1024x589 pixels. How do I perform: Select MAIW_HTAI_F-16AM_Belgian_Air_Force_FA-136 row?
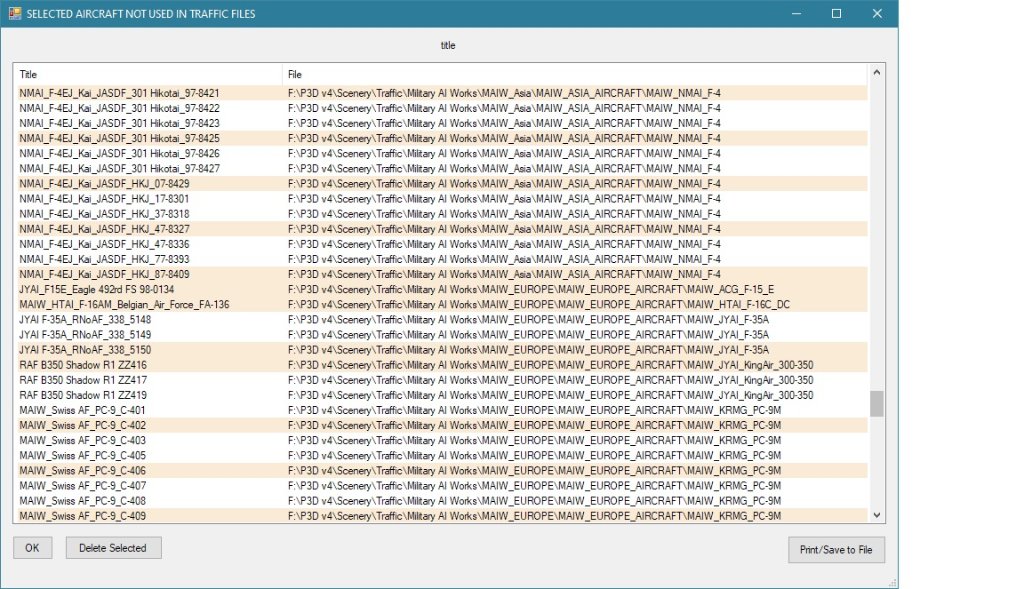coord(124,304)
